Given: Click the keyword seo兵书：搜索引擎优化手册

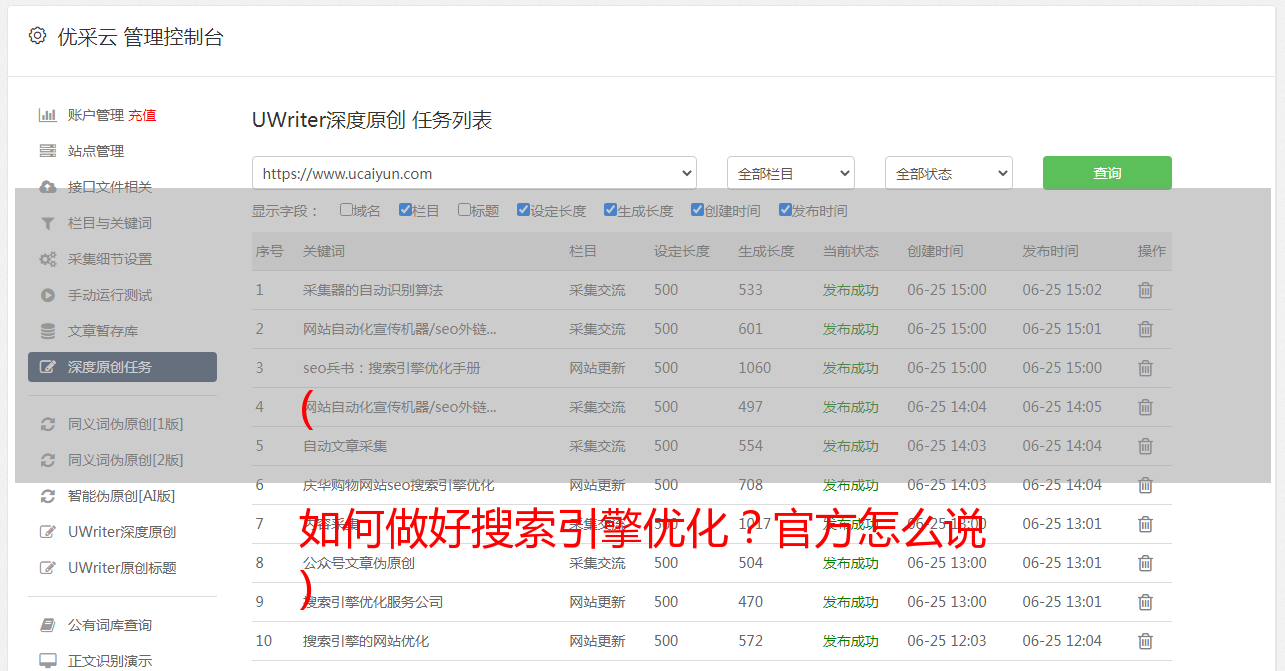Looking at the screenshot, I should point(392,368).
